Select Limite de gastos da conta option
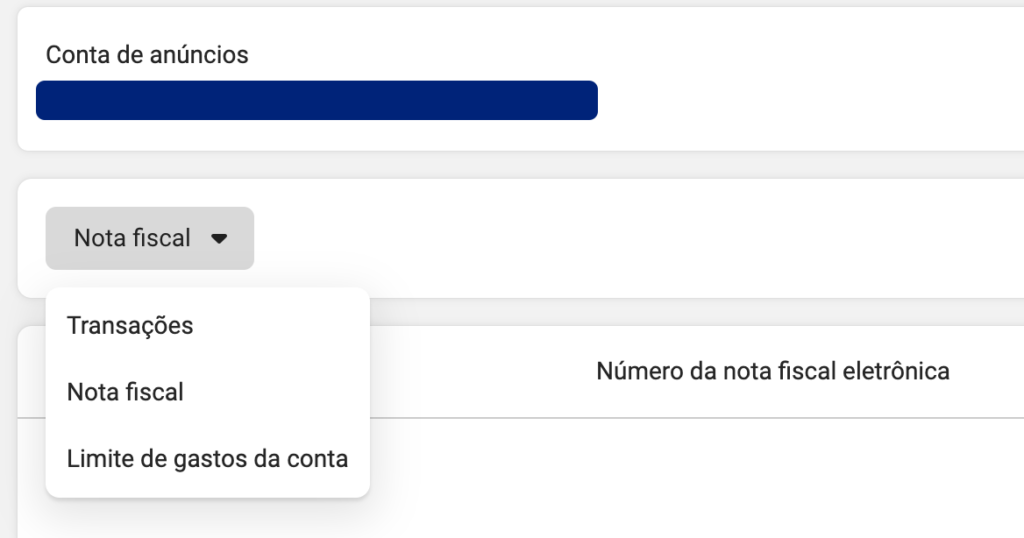The image size is (1024, 538). 207,459
